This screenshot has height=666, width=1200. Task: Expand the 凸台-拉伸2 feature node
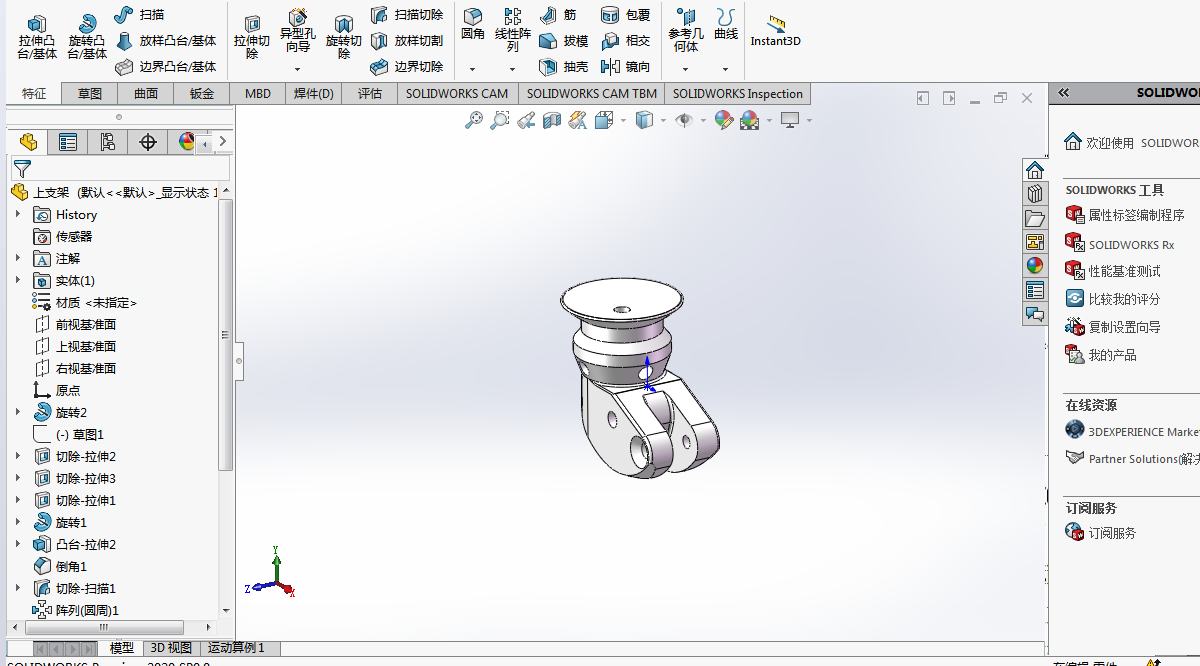18,544
